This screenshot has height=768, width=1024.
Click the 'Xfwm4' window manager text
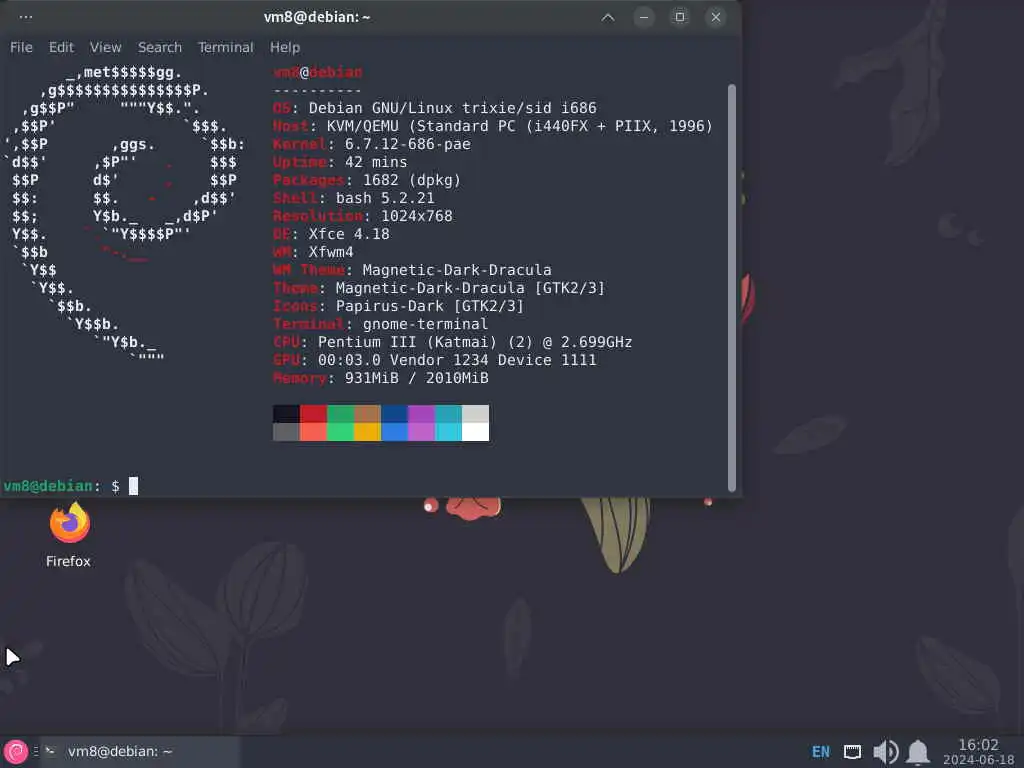pyautogui.click(x=330, y=251)
